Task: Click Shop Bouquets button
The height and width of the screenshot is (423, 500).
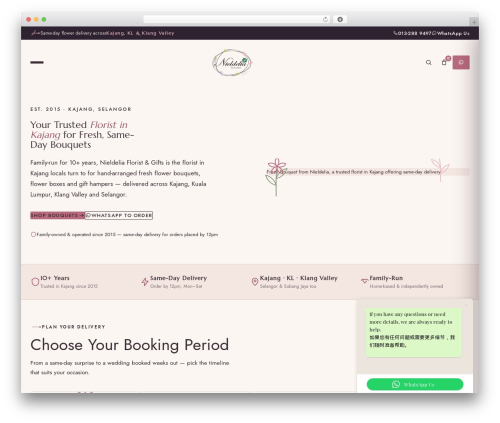Action: coord(57,215)
